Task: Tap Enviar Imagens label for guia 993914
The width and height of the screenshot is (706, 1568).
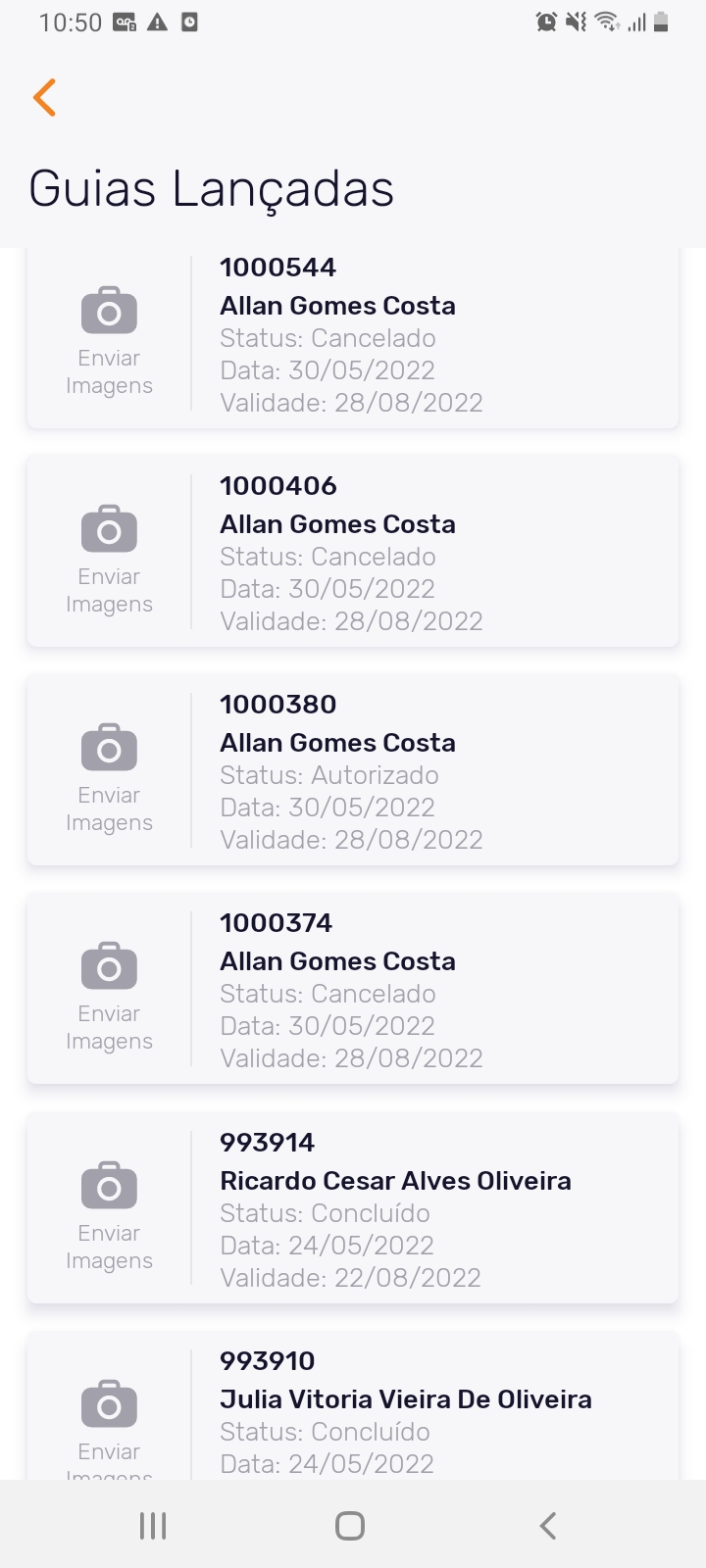Action: point(109,1247)
